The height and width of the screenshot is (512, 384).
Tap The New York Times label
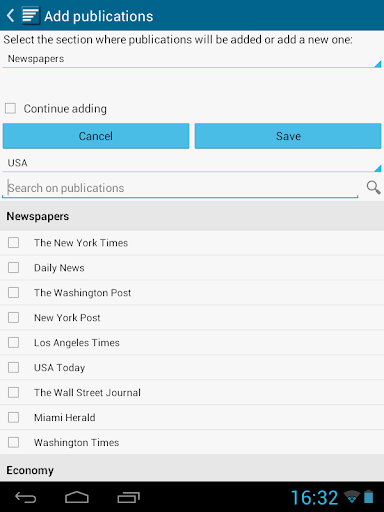tap(81, 243)
